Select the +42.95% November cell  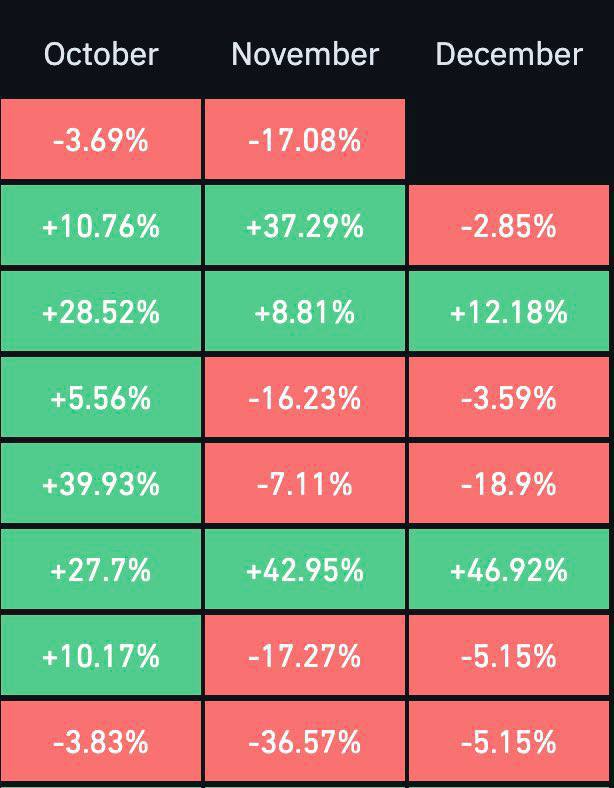(305, 570)
